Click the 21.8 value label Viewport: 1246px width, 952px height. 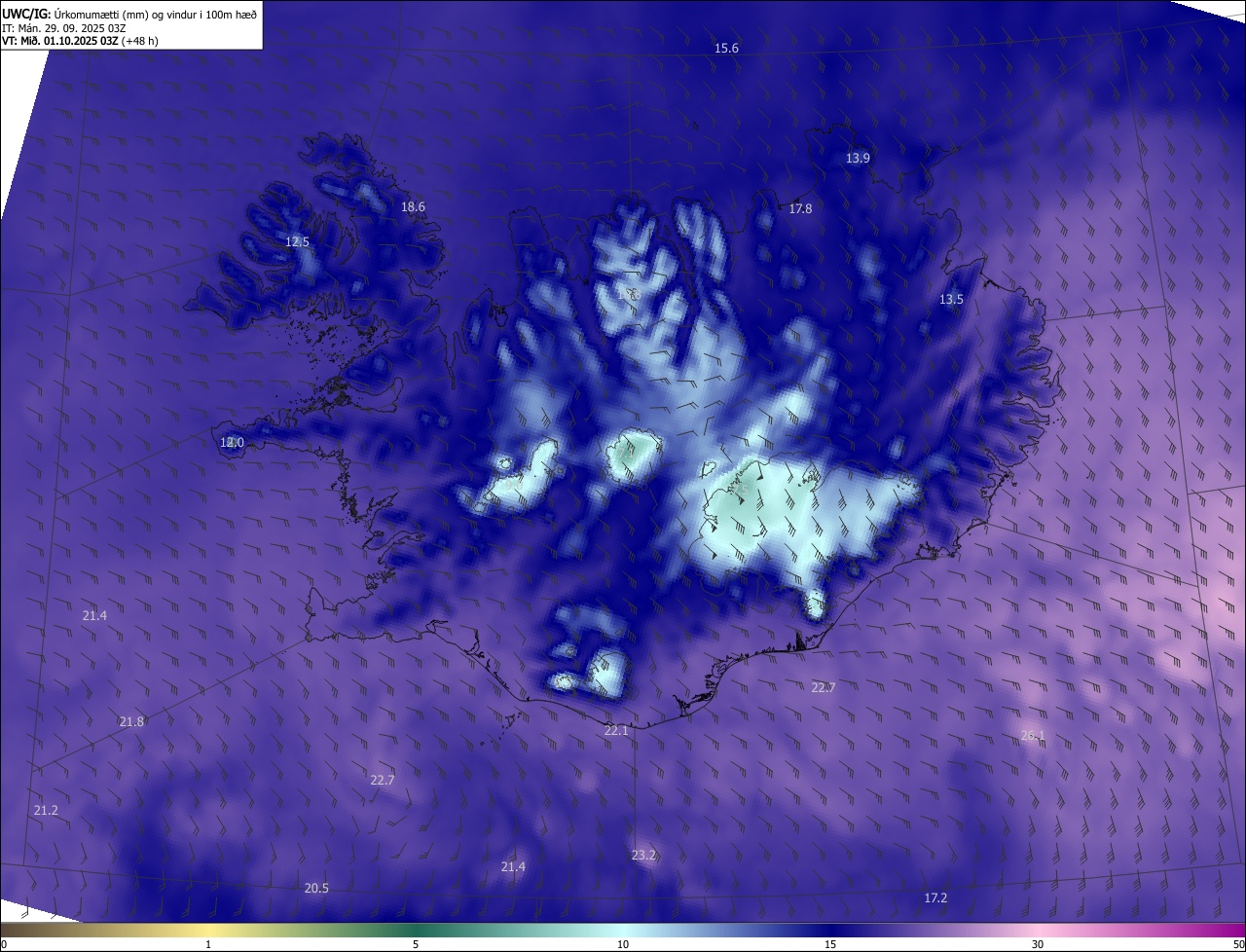pyautogui.click(x=131, y=721)
